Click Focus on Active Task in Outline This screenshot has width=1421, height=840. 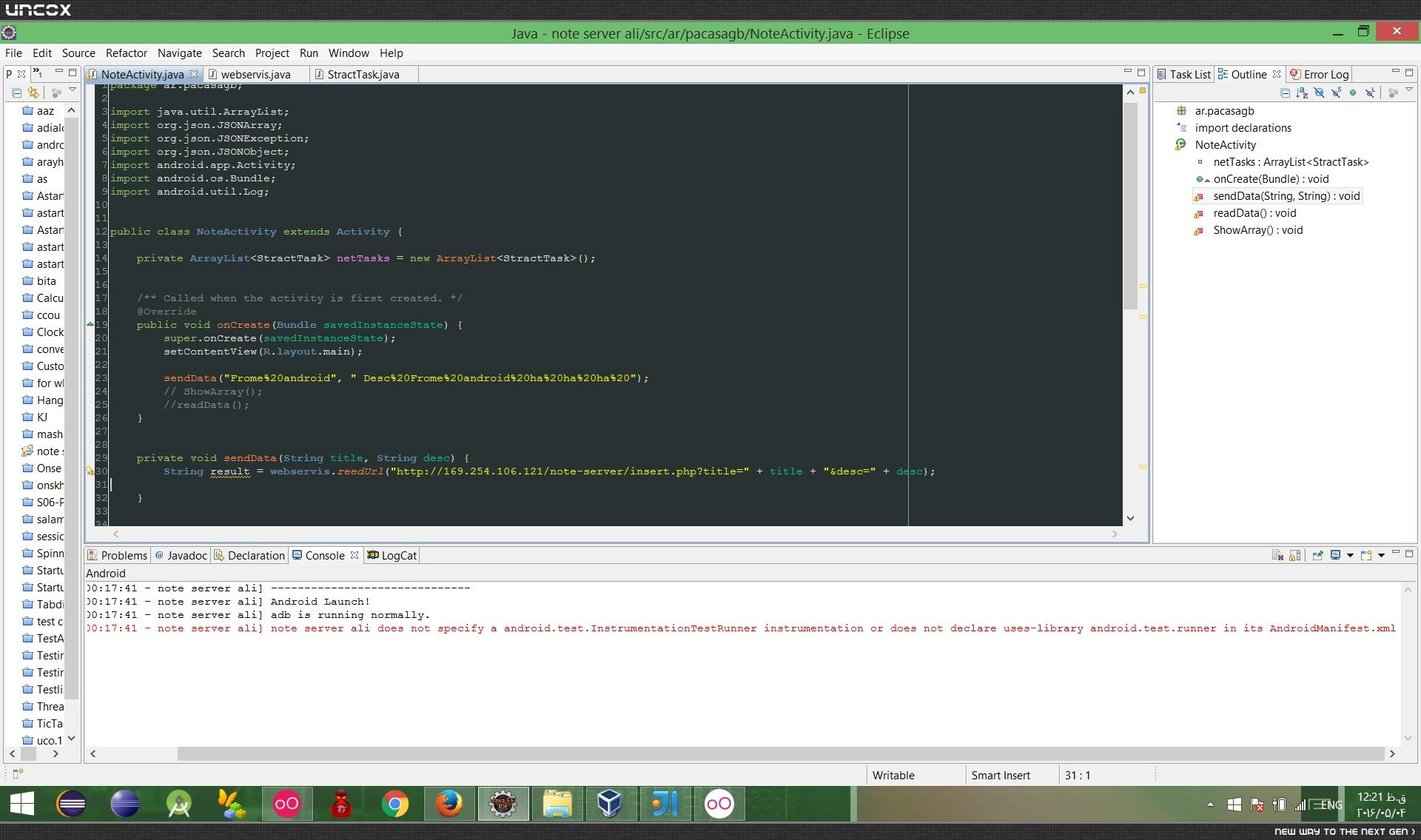[1392, 93]
